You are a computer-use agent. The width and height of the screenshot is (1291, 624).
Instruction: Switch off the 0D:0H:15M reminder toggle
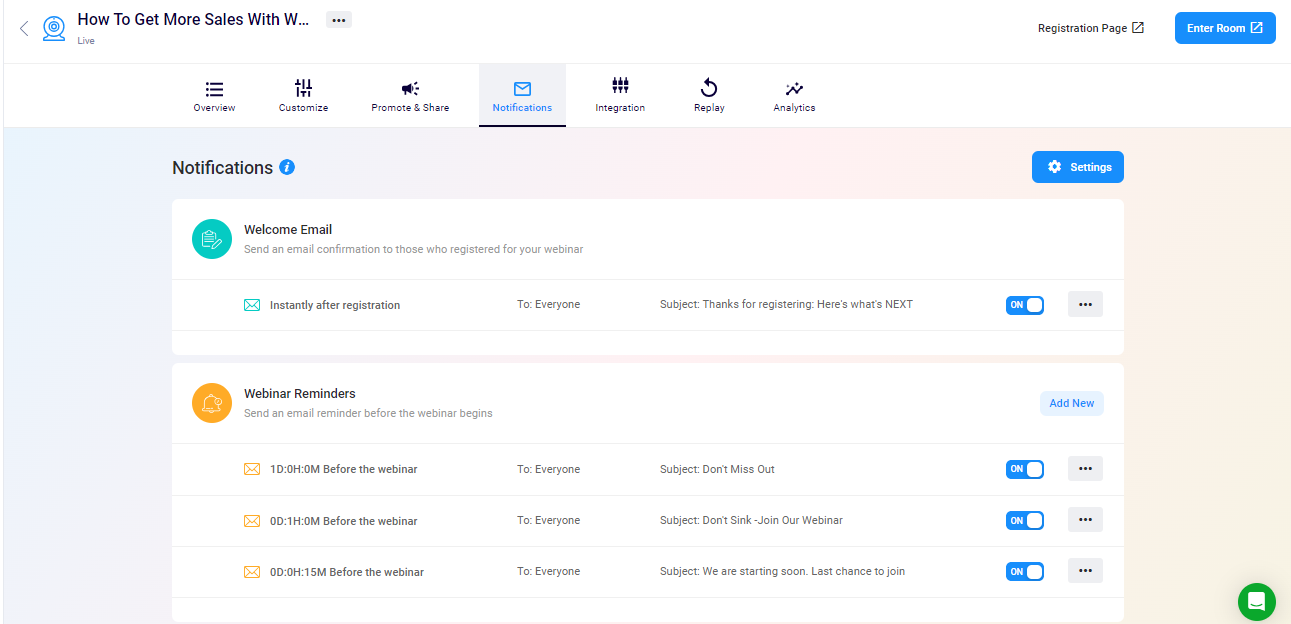click(x=1024, y=570)
